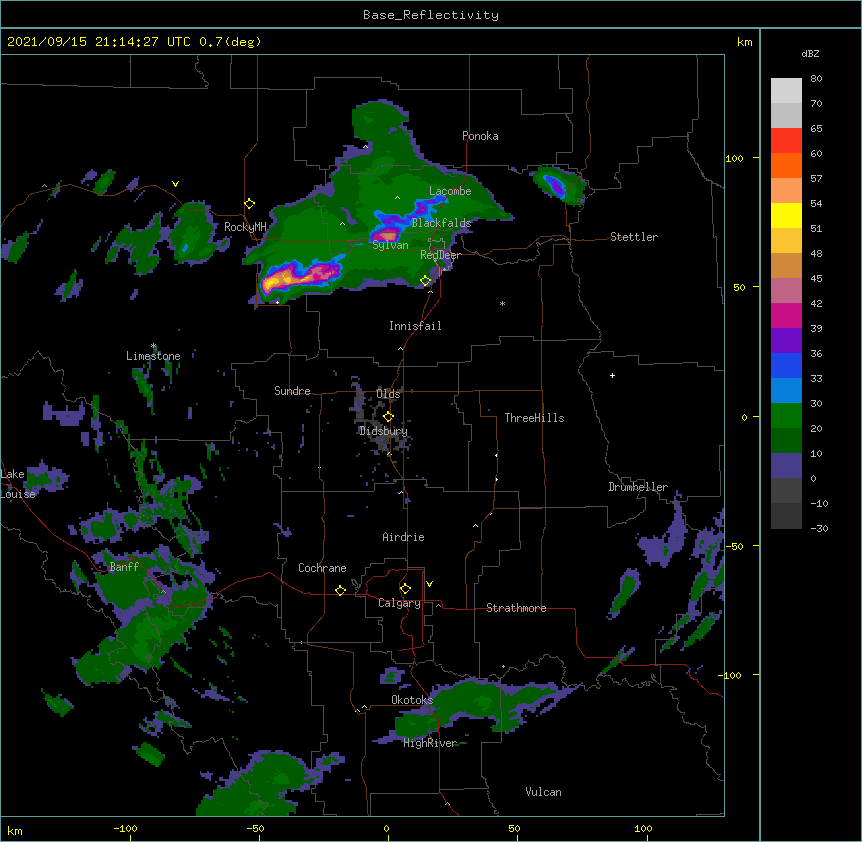Click the Didsbury city label
Viewport: 862px width, 842px height.
(x=383, y=431)
